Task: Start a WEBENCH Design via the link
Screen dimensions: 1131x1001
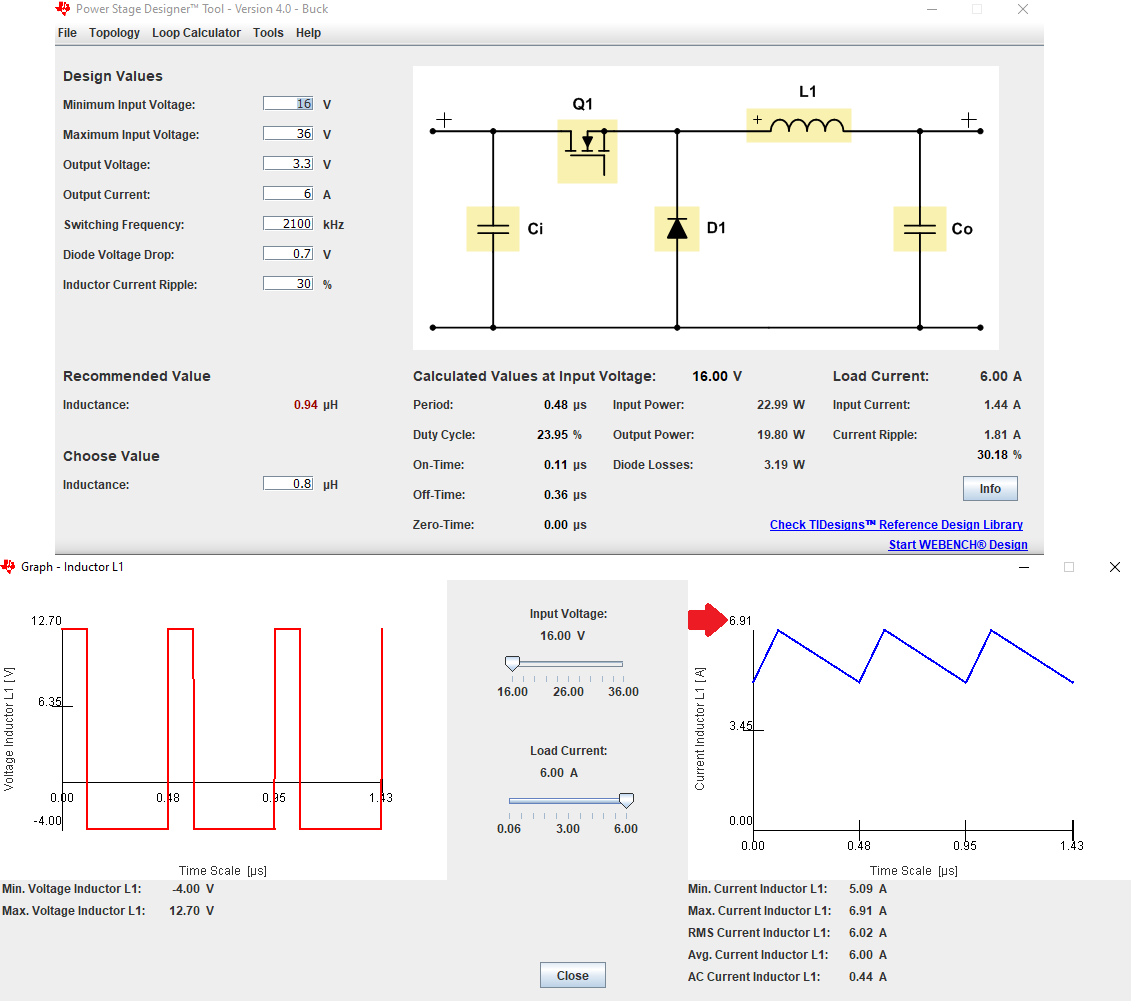Action: (x=957, y=544)
